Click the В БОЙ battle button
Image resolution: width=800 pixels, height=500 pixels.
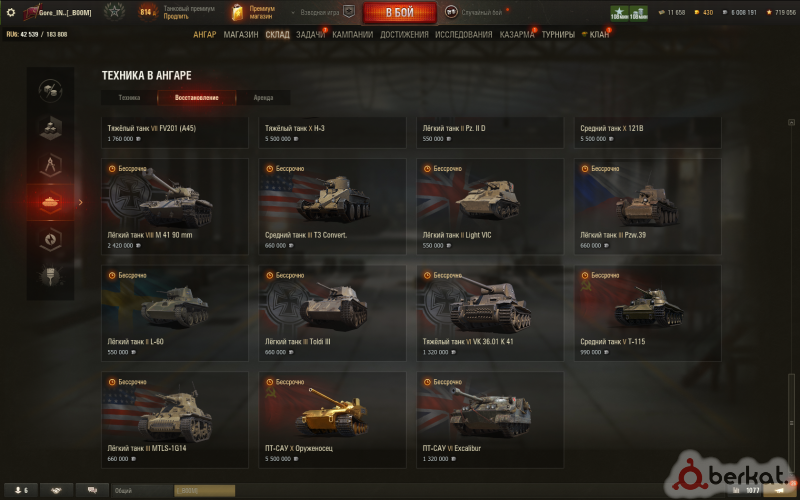[x=399, y=13]
